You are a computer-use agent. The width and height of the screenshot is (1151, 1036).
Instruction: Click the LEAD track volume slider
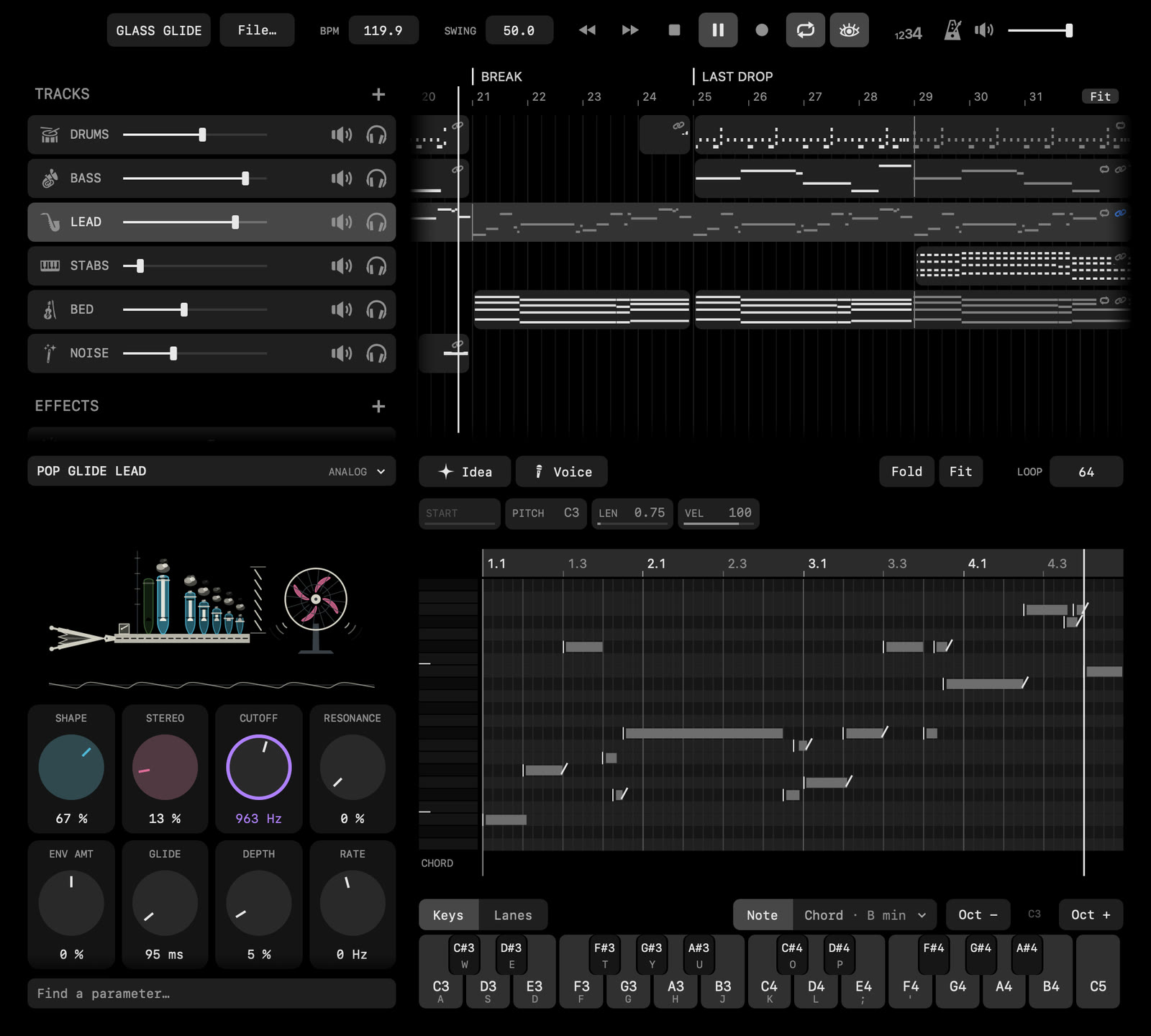(x=195, y=222)
